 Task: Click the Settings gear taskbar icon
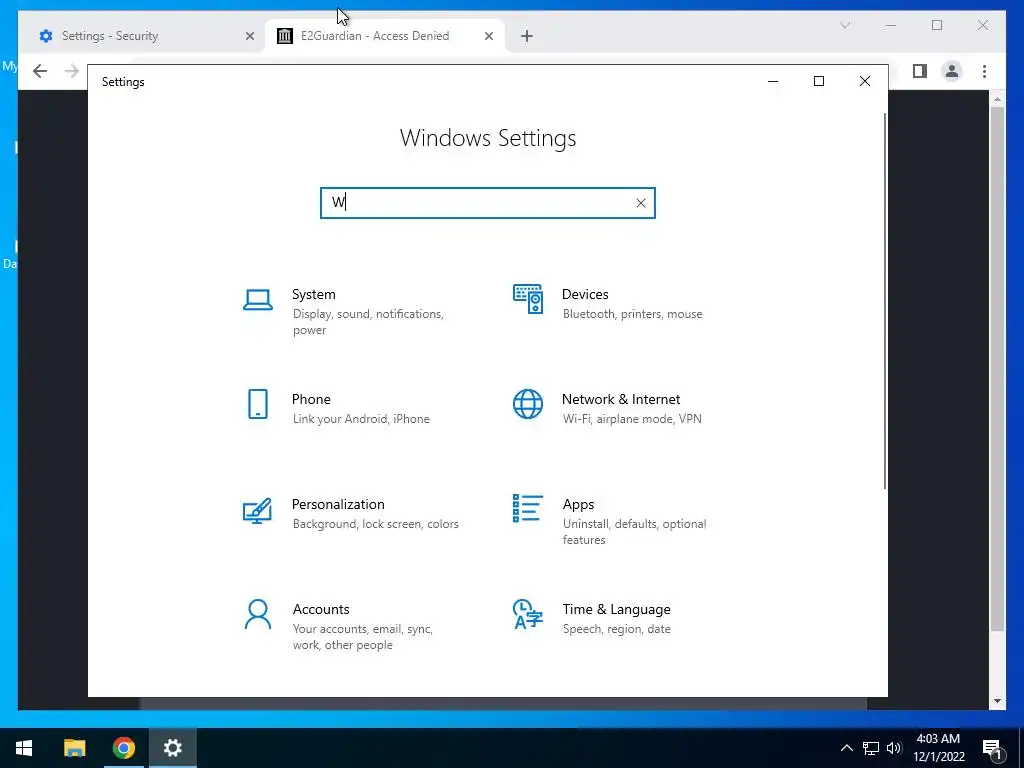tap(172, 748)
